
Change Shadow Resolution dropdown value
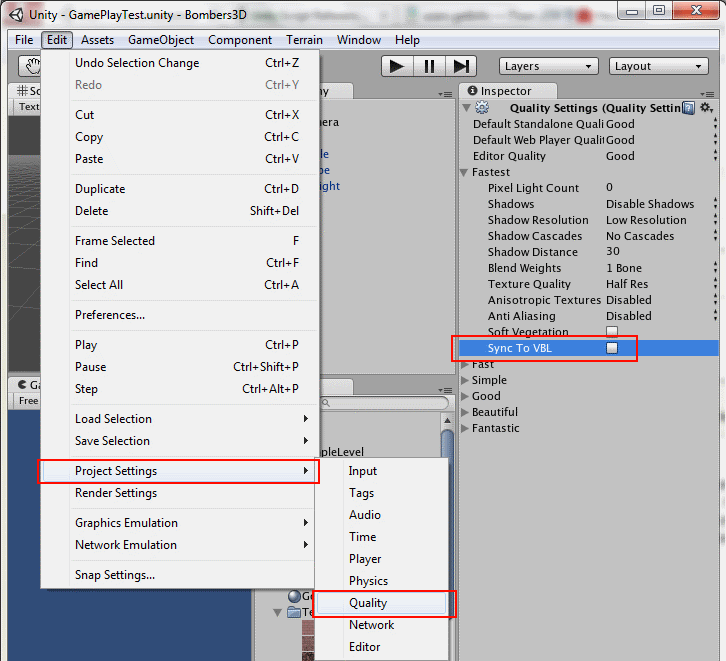(662, 220)
